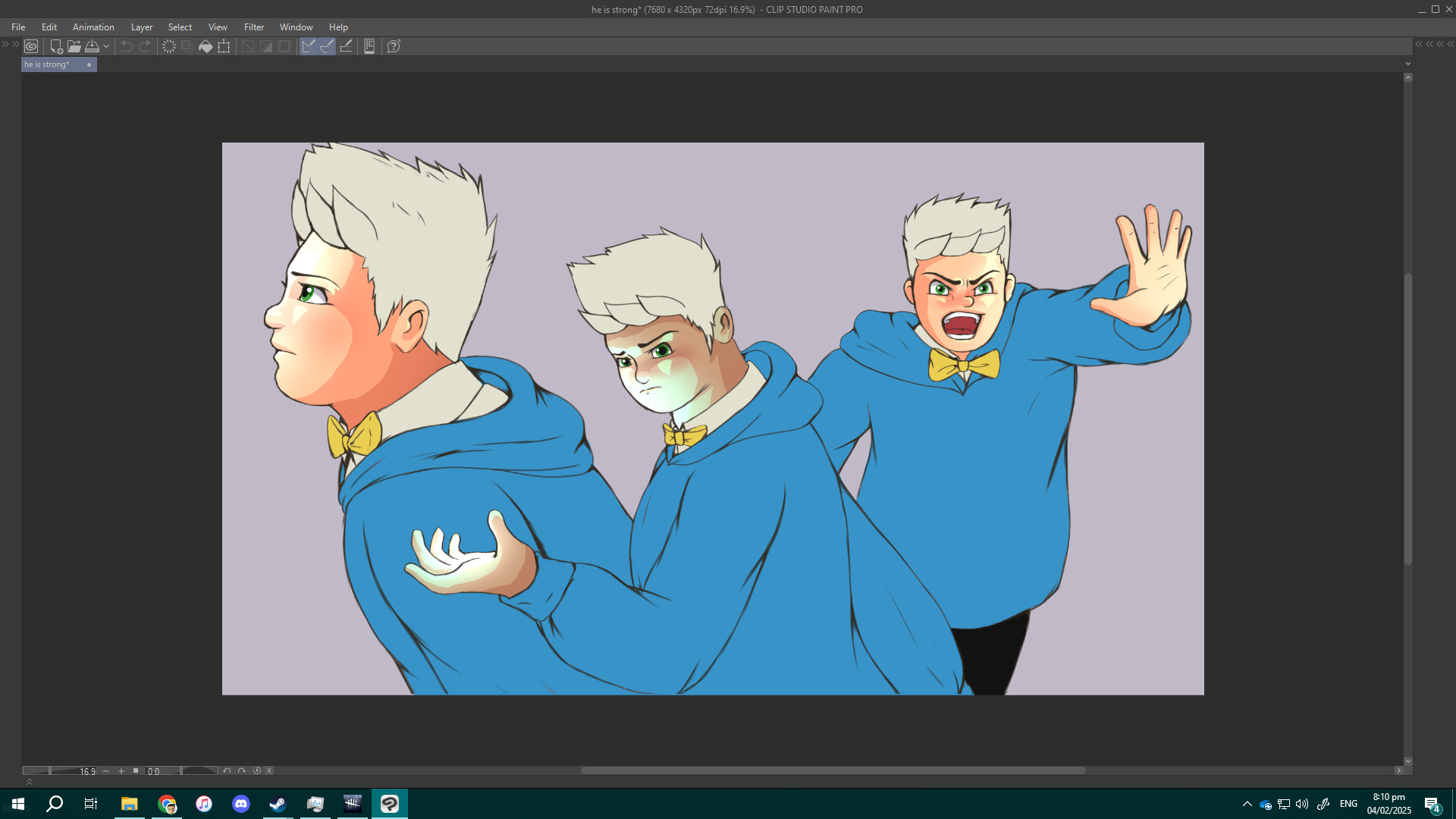Switch to Clip Studio Paint taskbar icon
Viewport: 1456px width, 819px height.
390,804
